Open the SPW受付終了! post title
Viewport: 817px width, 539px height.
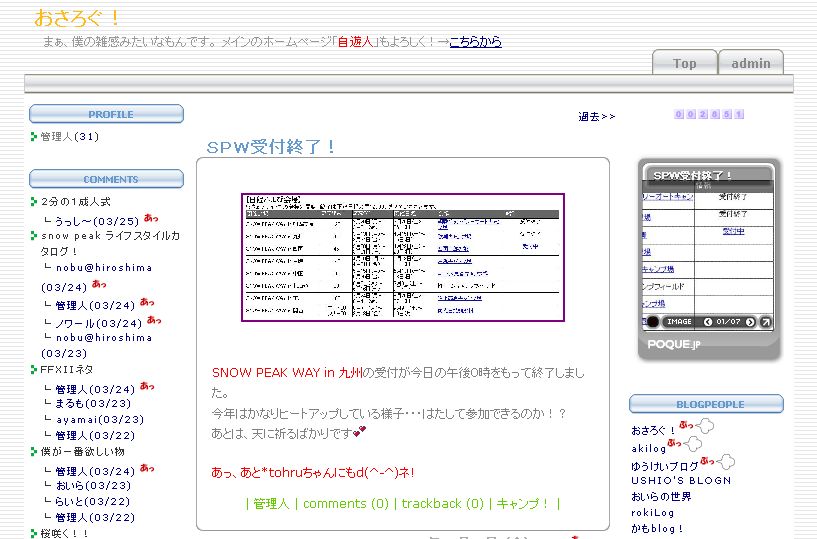click(x=271, y=146)
